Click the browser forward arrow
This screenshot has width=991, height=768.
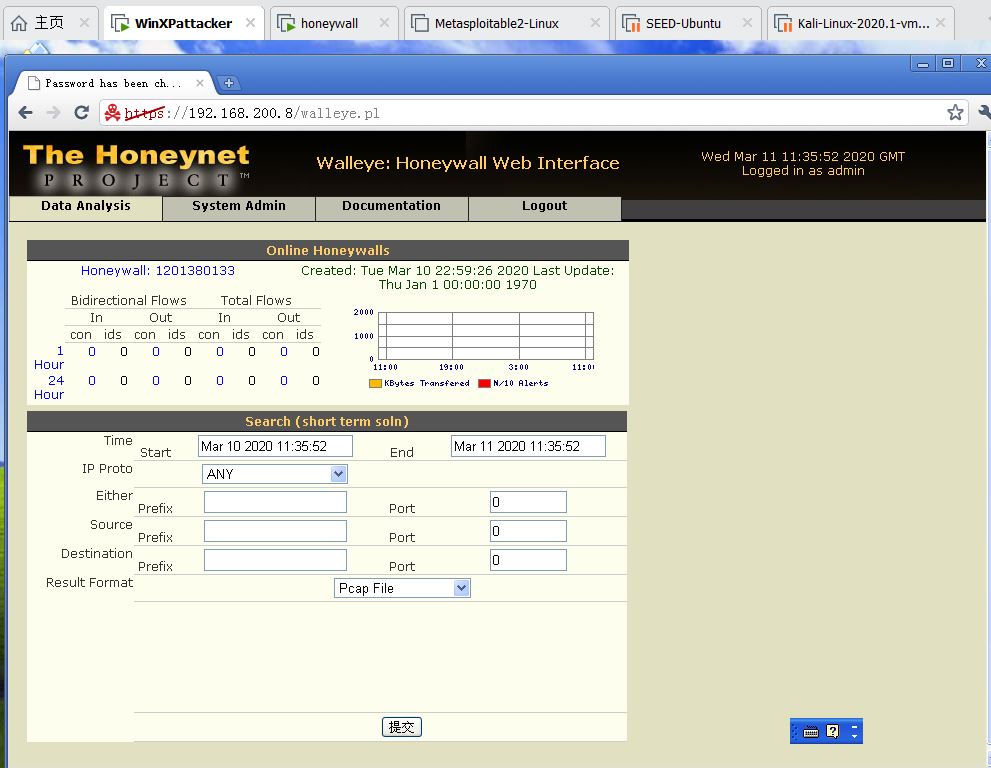(x=54, y=113)
